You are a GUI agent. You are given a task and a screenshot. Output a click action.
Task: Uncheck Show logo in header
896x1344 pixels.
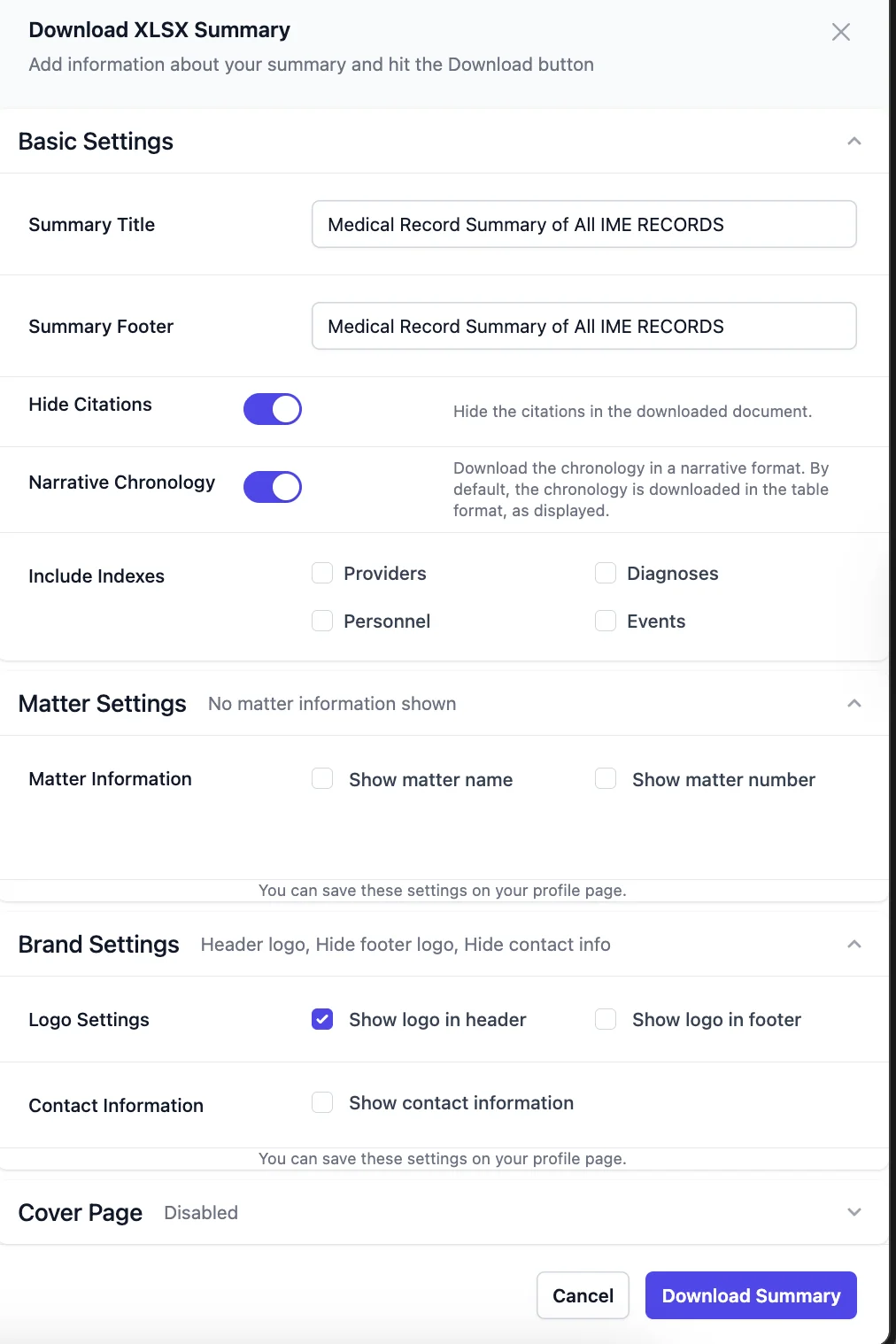pyautogui.click(x=322, y=1020)
